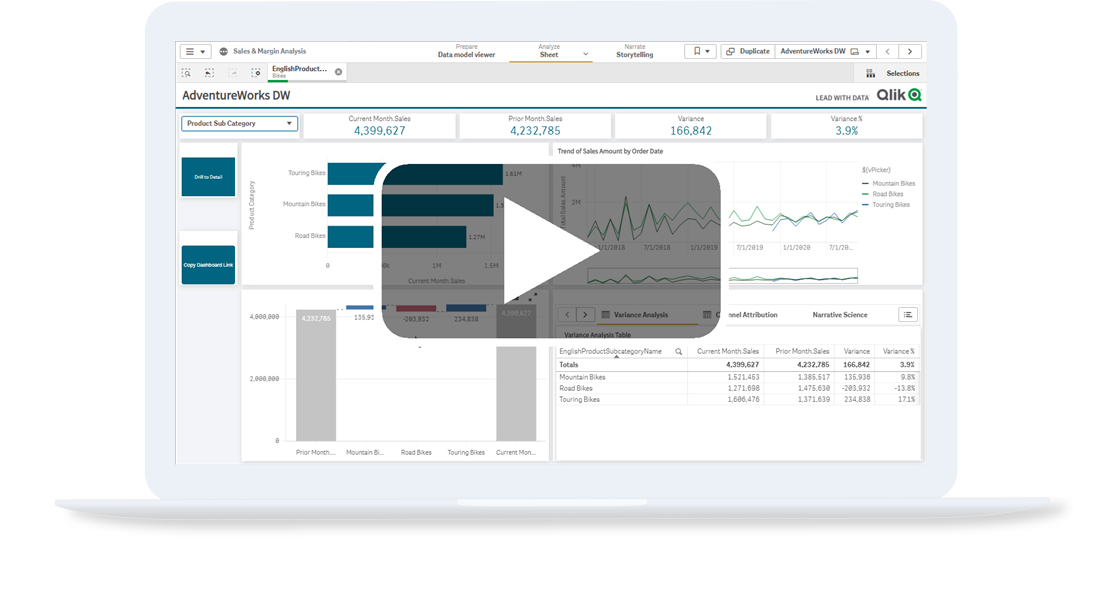The image size is (1101, 593).
Task: Select Mountain Bikes row in table
Action: pos(737,377)
